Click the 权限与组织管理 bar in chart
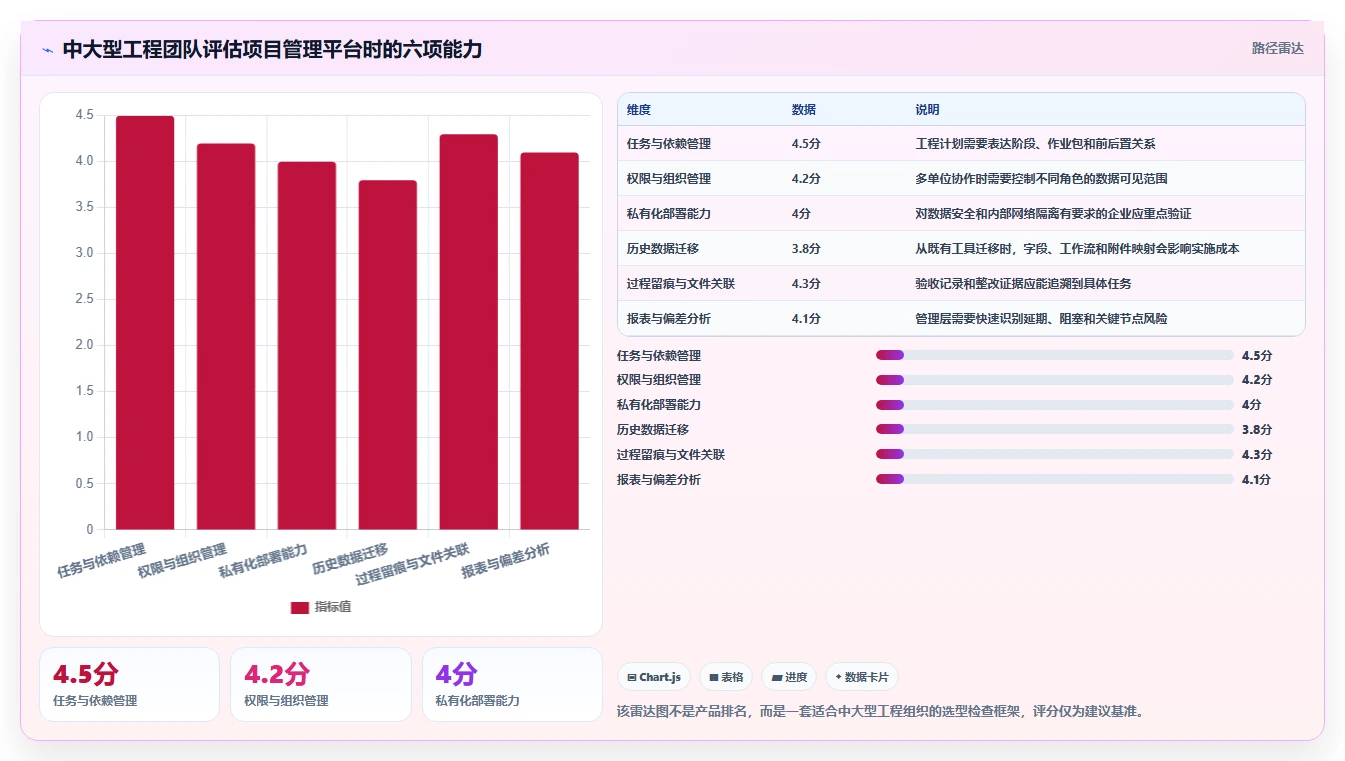The height and width of the screenshot is (761, 1345). click(226, 336)
